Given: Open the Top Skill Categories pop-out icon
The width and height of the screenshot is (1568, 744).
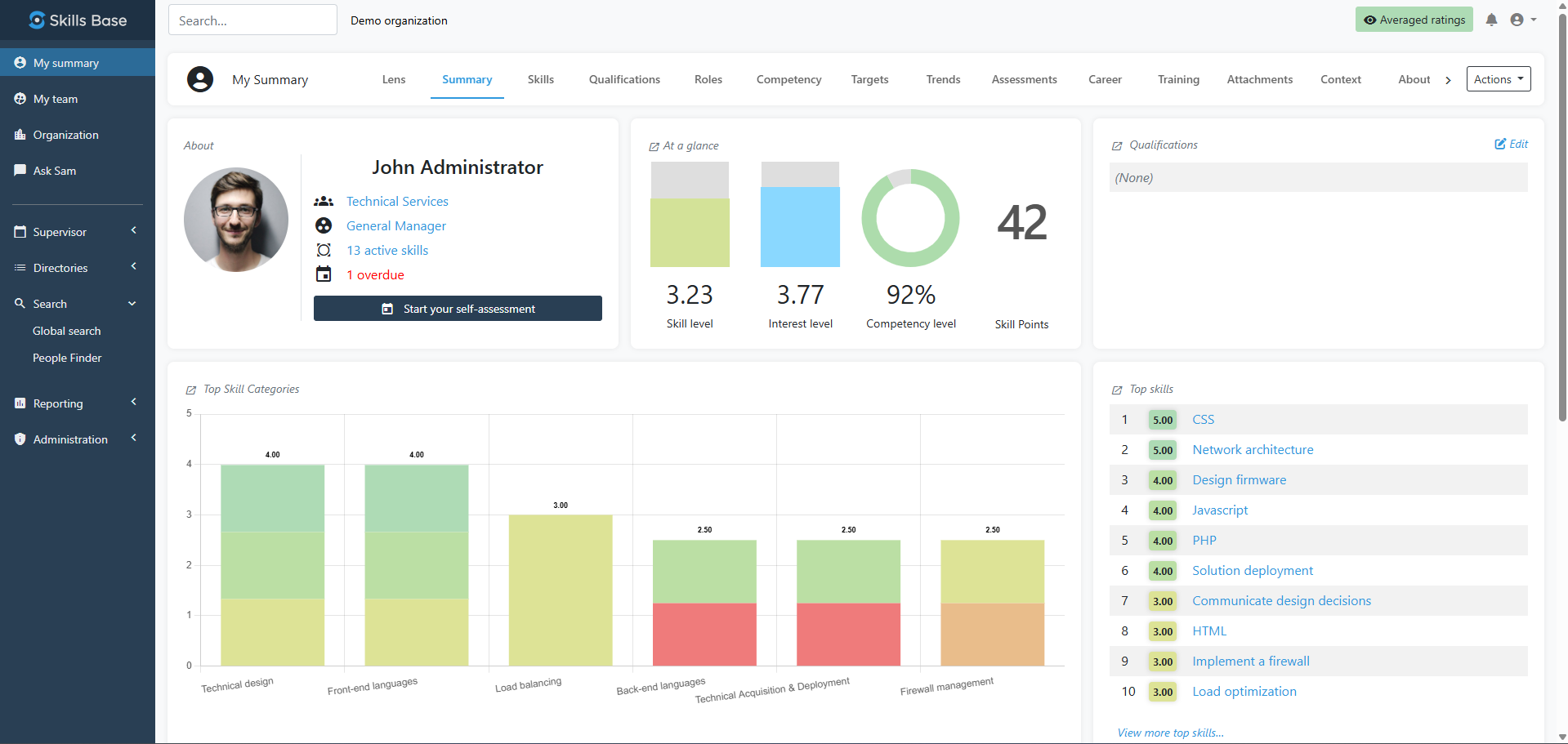Looking at the screenshot, I should tap(191, 390).
